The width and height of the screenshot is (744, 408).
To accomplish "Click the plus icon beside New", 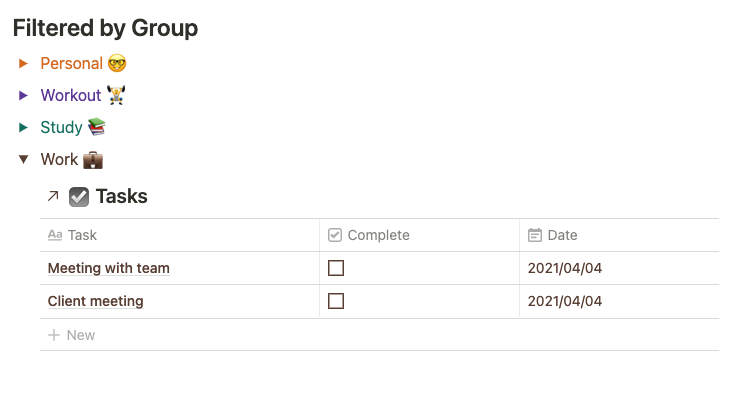I will [x=54, y=335].
